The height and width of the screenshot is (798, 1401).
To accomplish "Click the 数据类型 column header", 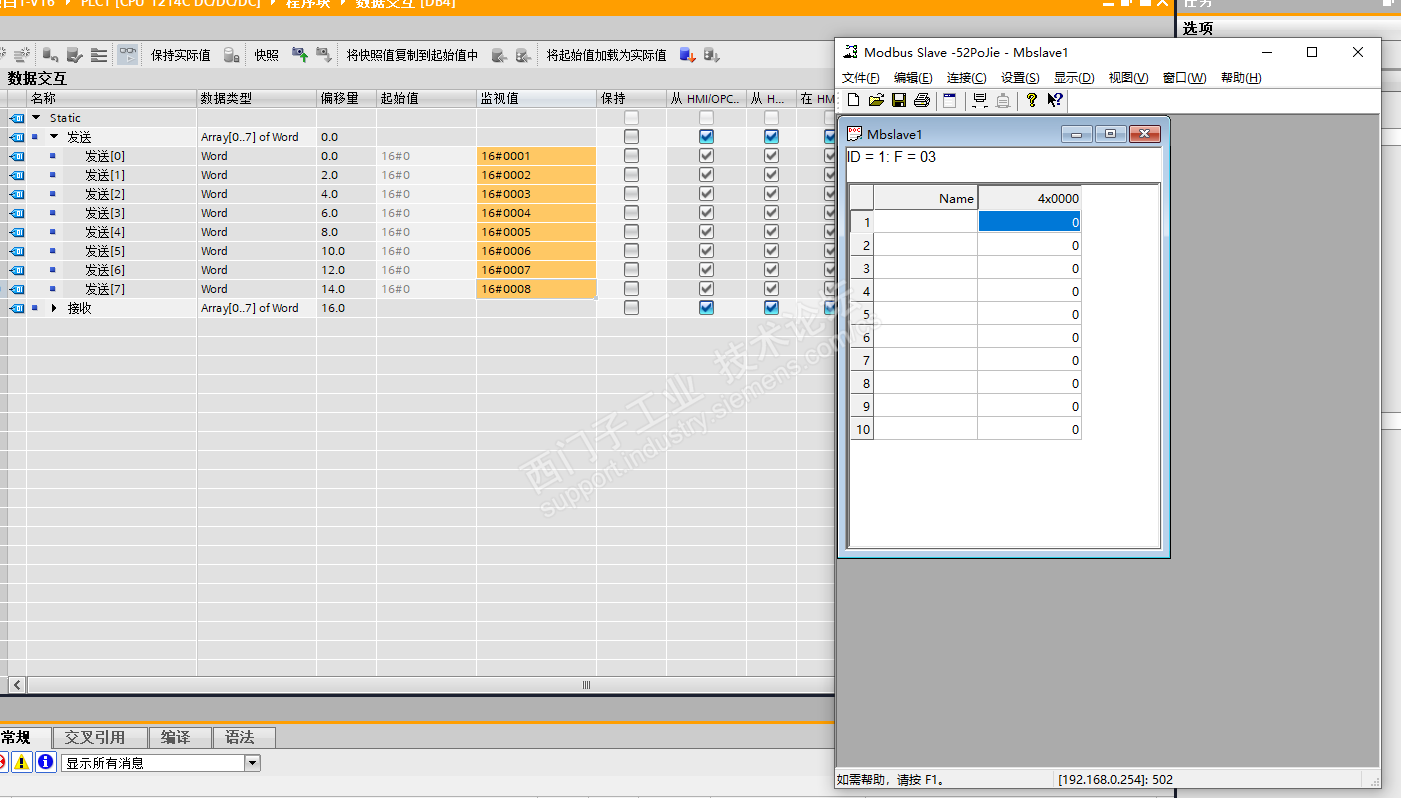I will (x=256, y=99).
